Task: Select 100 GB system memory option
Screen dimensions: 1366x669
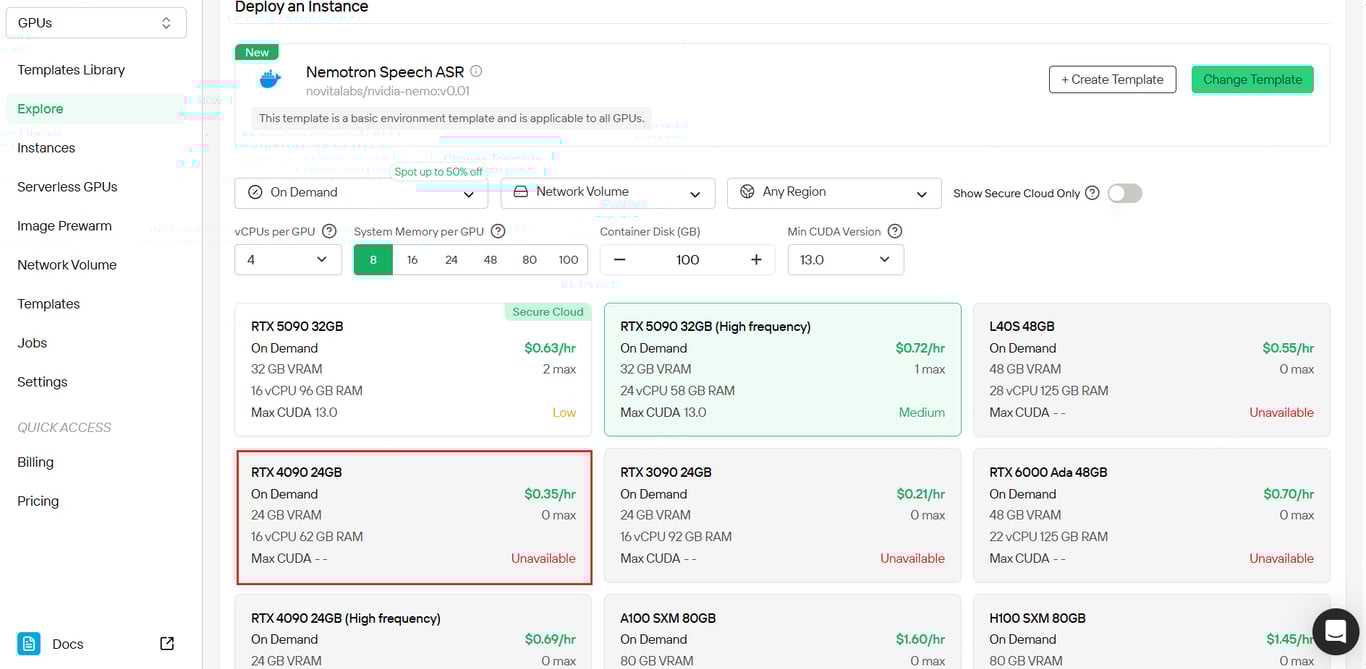Action: click(x=568, y=260)
